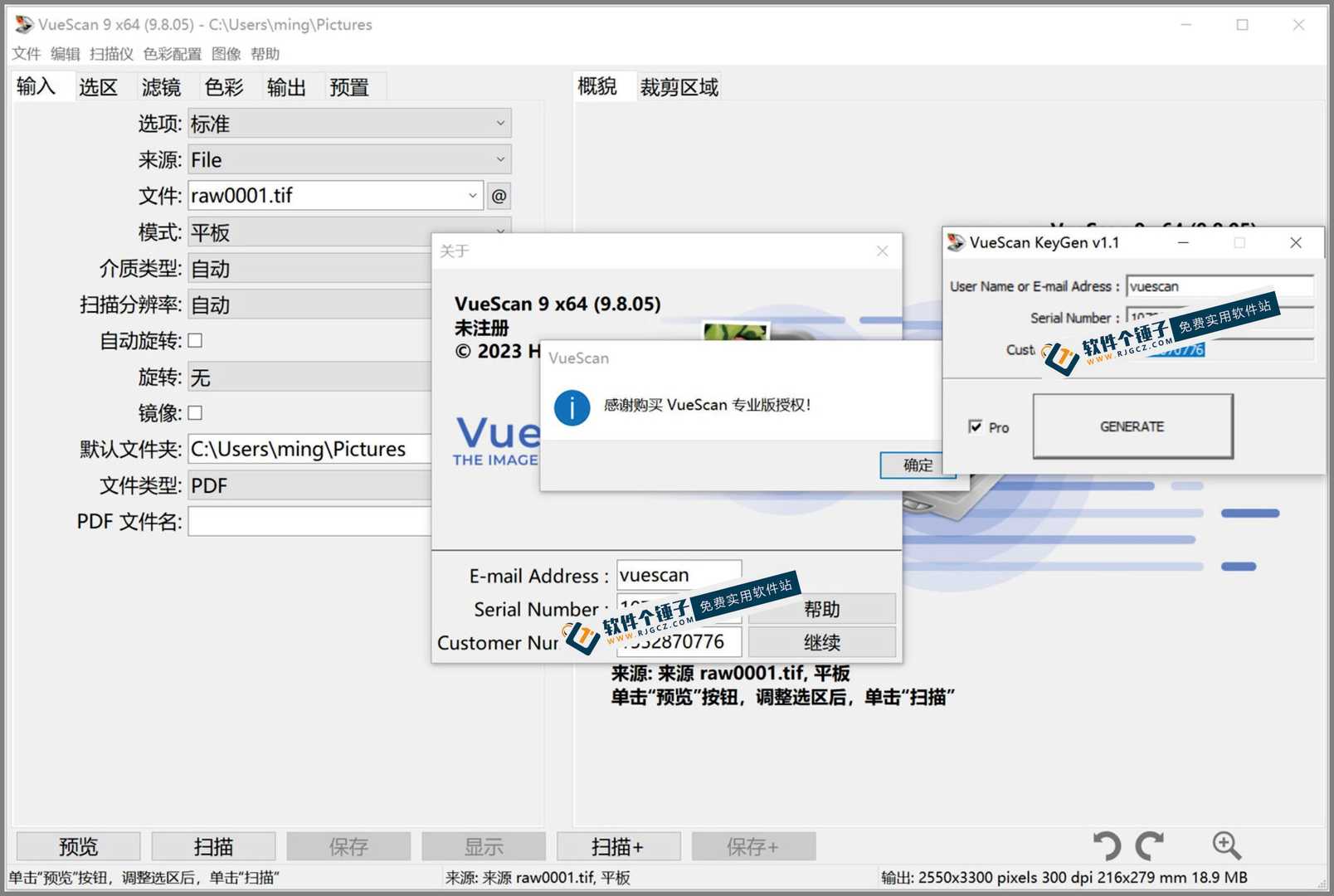Viewport: 1334px width, 896px height.
Task: Click the Customer Number field in 关于 dialog
Action: coord(679,642)
